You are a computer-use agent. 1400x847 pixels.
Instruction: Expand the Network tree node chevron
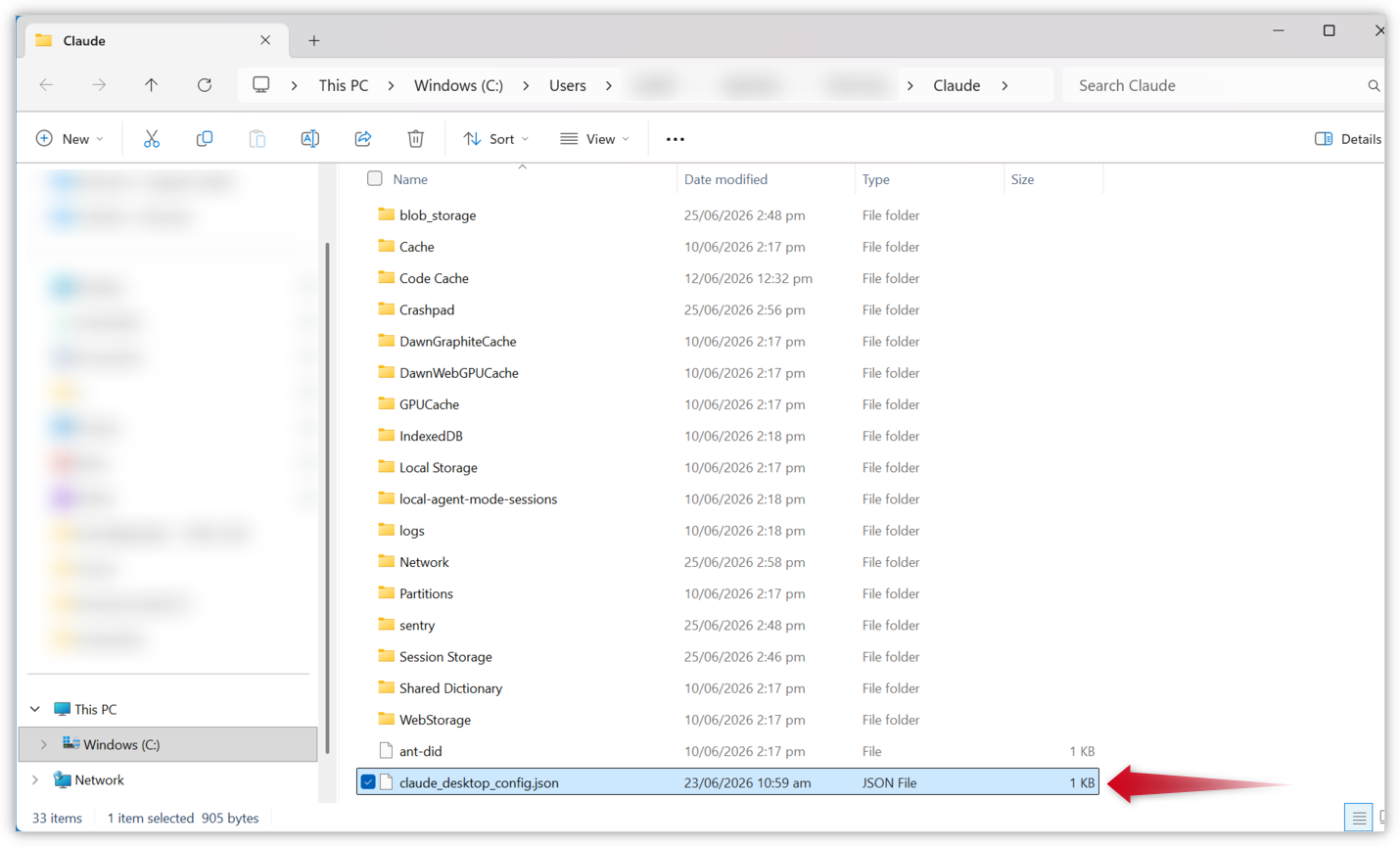(x=35, y=779)
